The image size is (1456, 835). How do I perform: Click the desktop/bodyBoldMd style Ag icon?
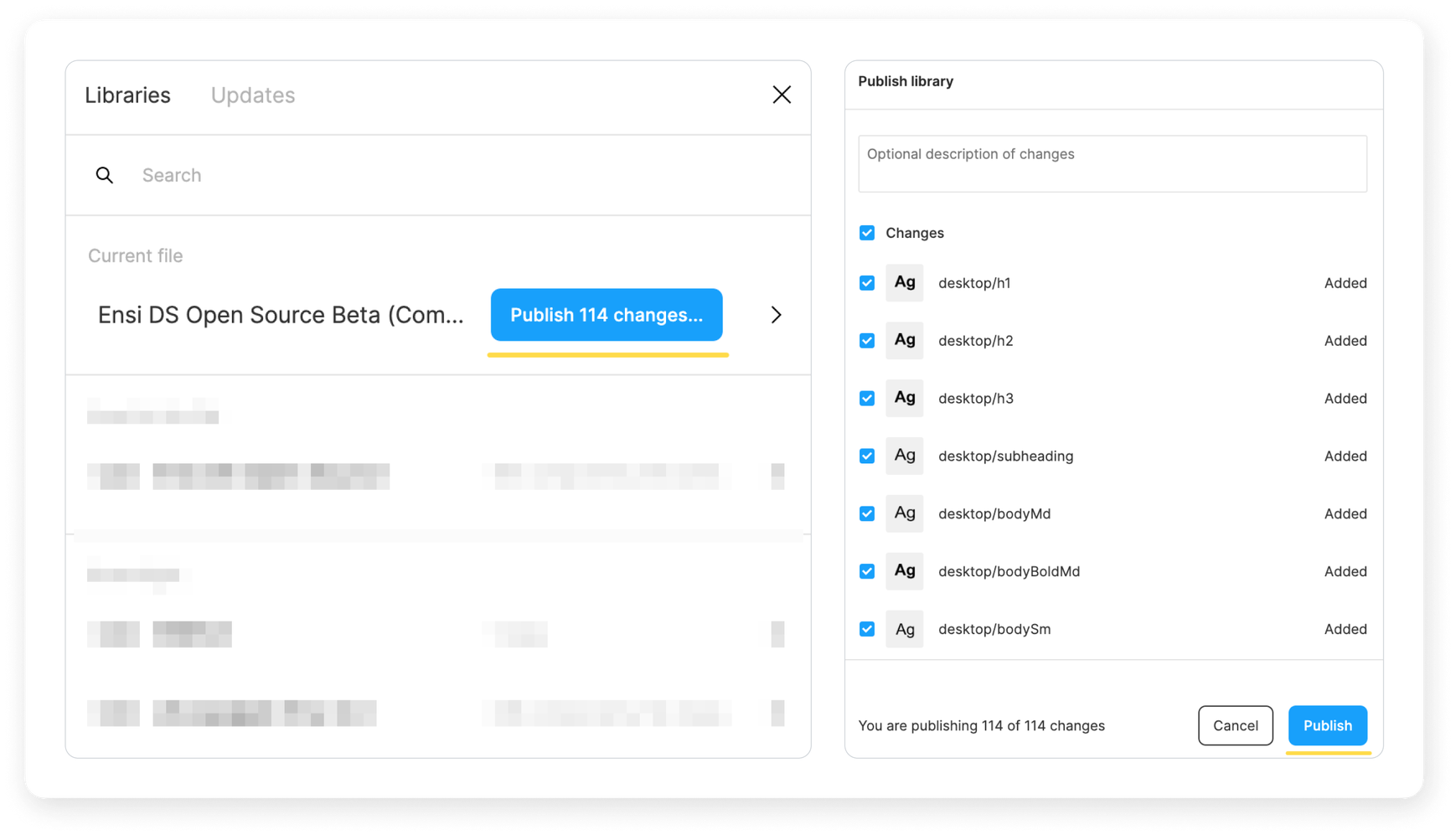pos(904,571)
